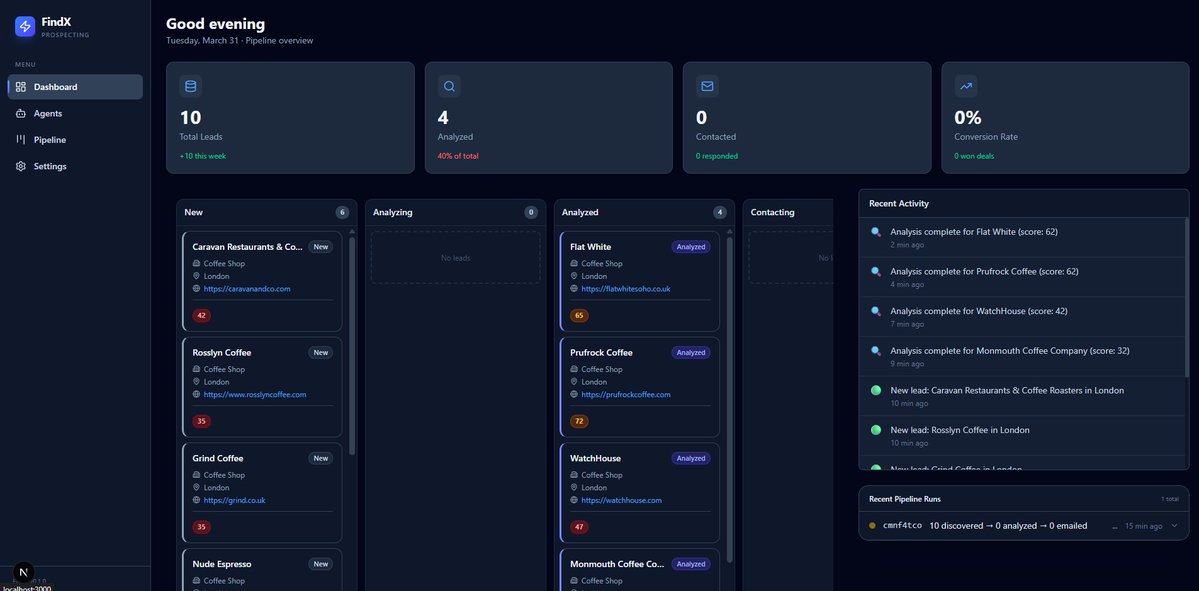Open the Dashboard menu item
The height and width of the screenshot is (591, 1199).
point(75,87)
